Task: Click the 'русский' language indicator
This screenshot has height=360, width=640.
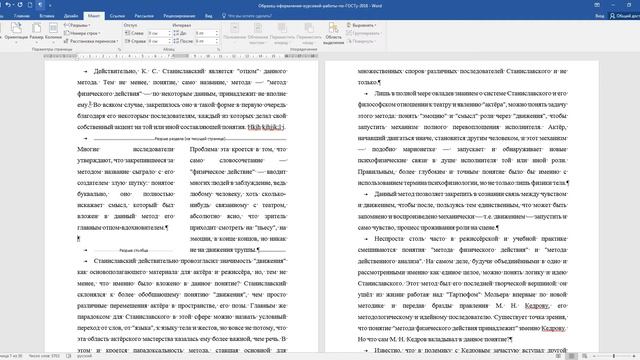Action: pos(84,356)
